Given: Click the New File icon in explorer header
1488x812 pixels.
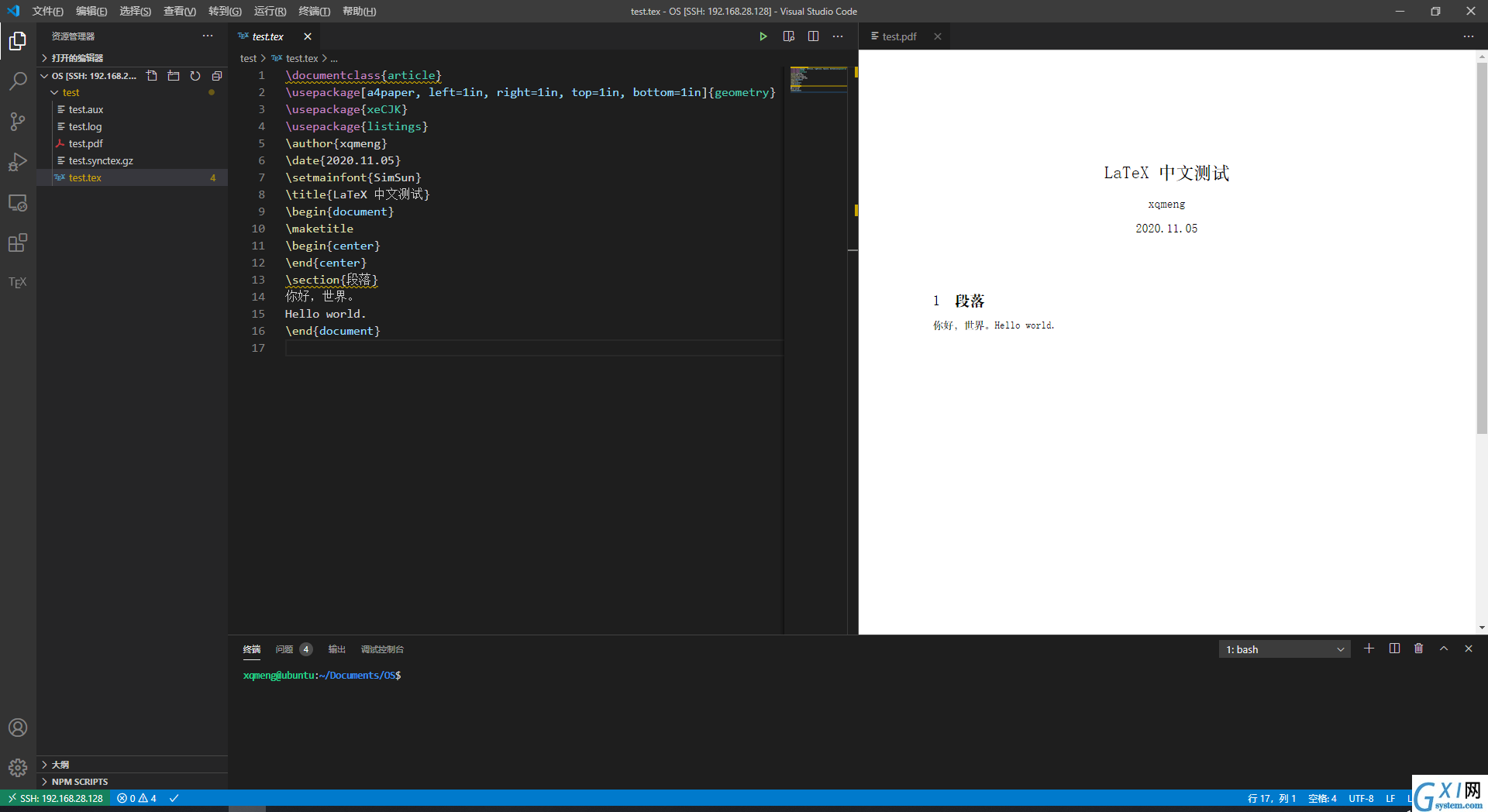Looking at the screenshot, I should tap(152, 76).
